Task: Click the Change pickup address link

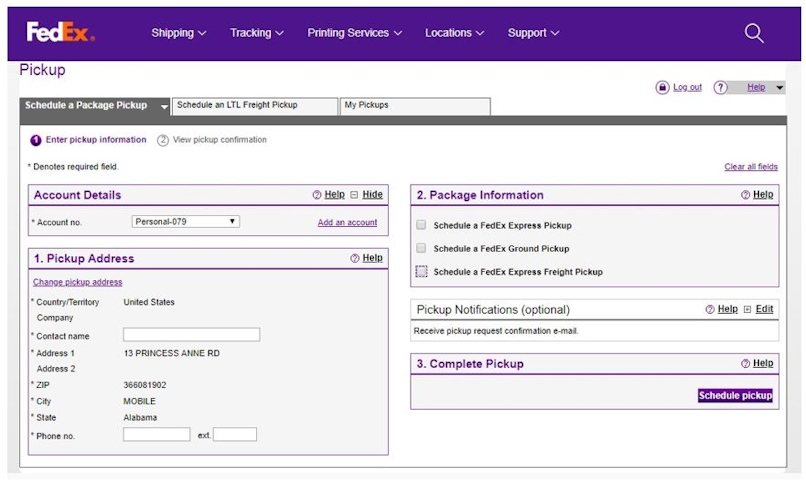Action: pyautogui.click(x=77, y=282)
